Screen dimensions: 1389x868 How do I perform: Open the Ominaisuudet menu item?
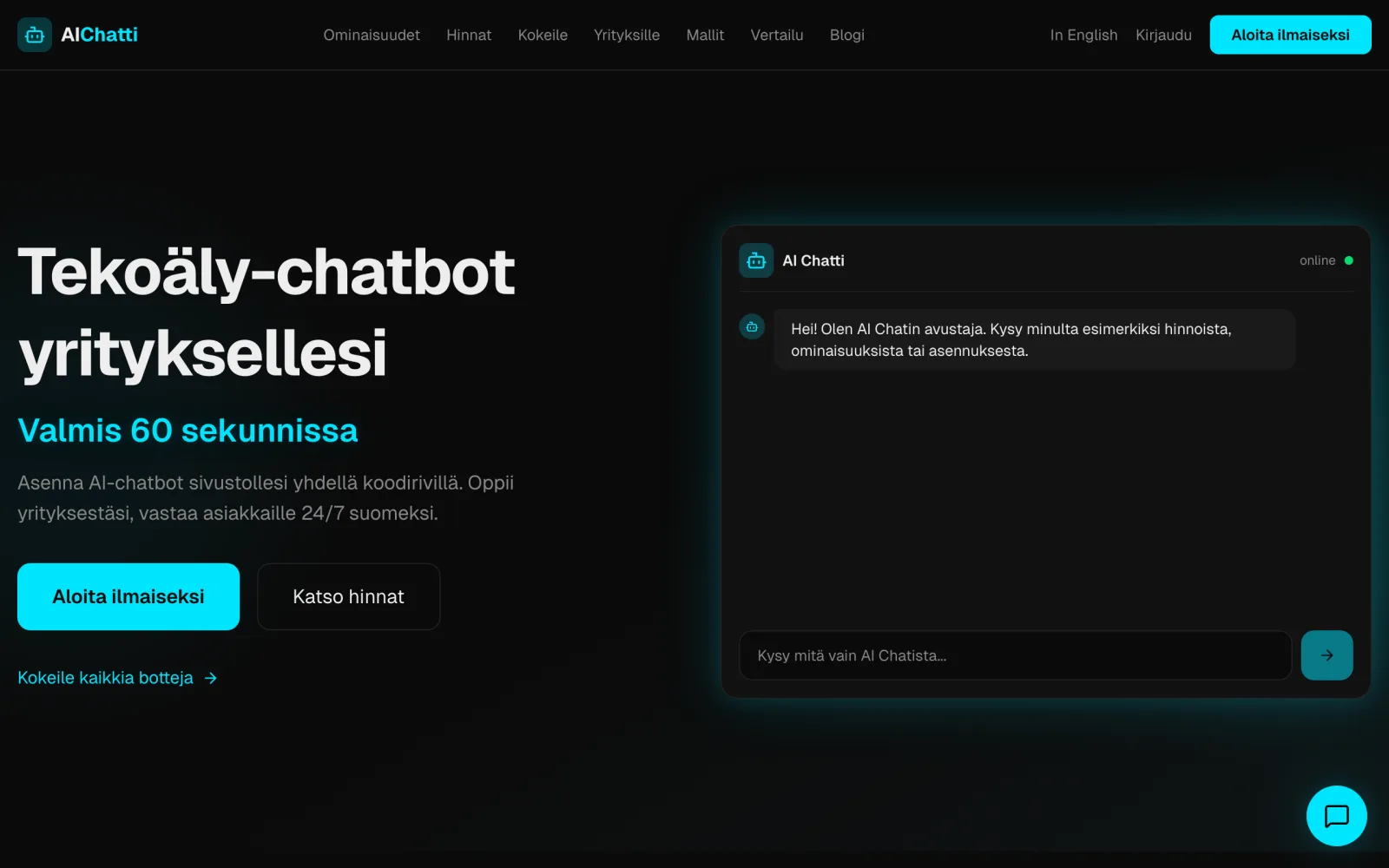click(x=372, y=35)
